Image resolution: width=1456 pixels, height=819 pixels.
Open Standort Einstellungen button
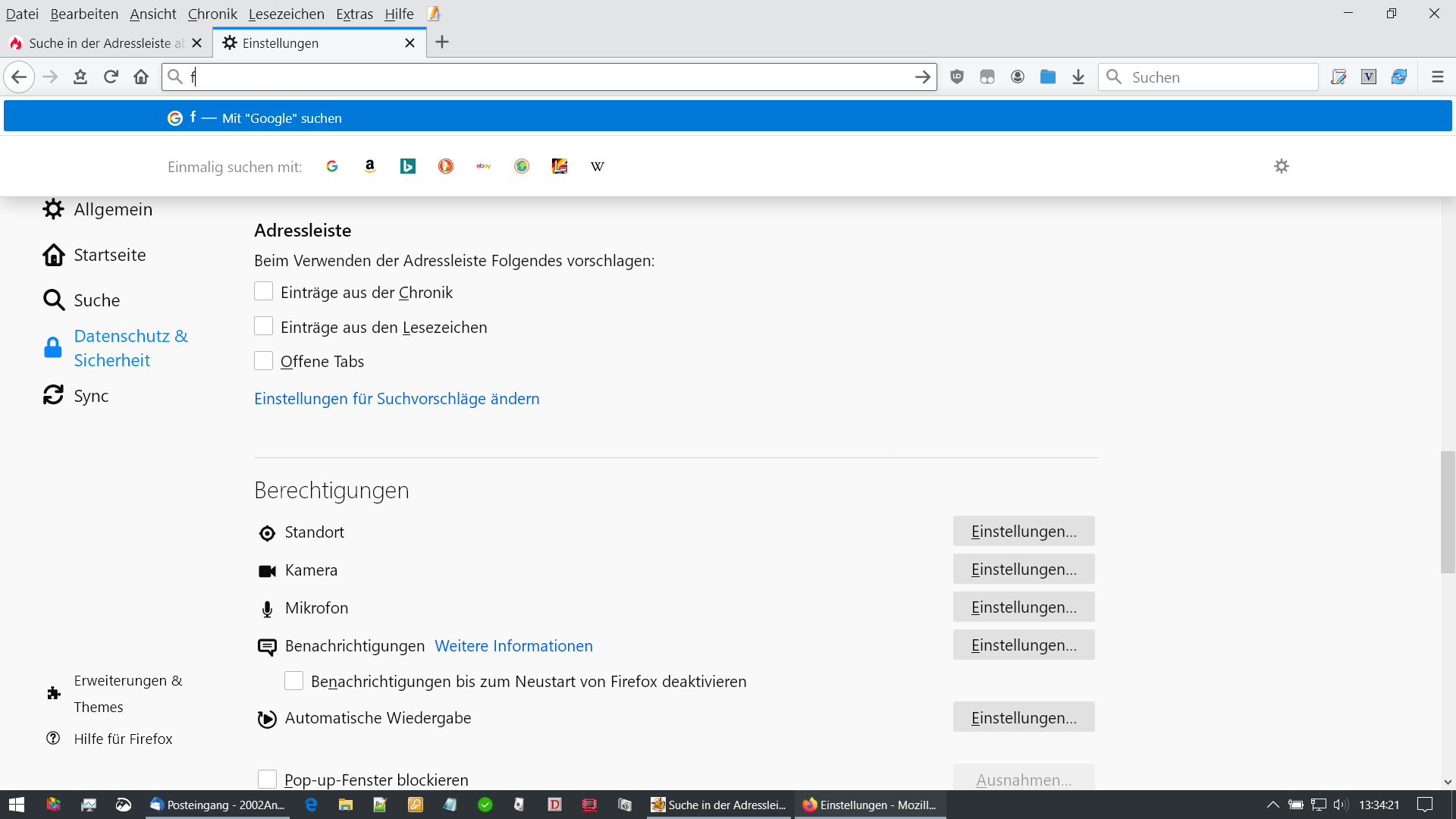point(1024,531)
